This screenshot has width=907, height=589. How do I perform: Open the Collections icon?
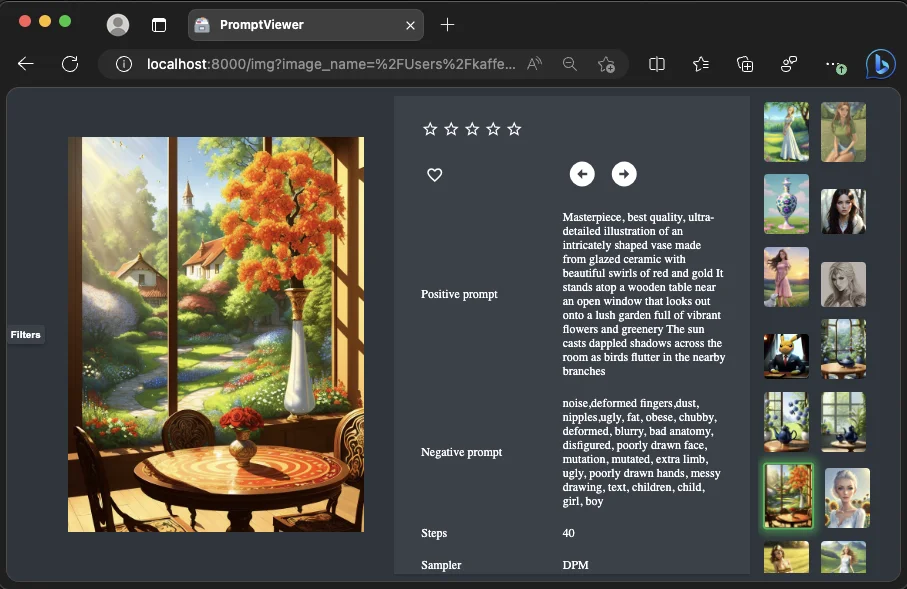pyautogui.click(x=744, y=64)
